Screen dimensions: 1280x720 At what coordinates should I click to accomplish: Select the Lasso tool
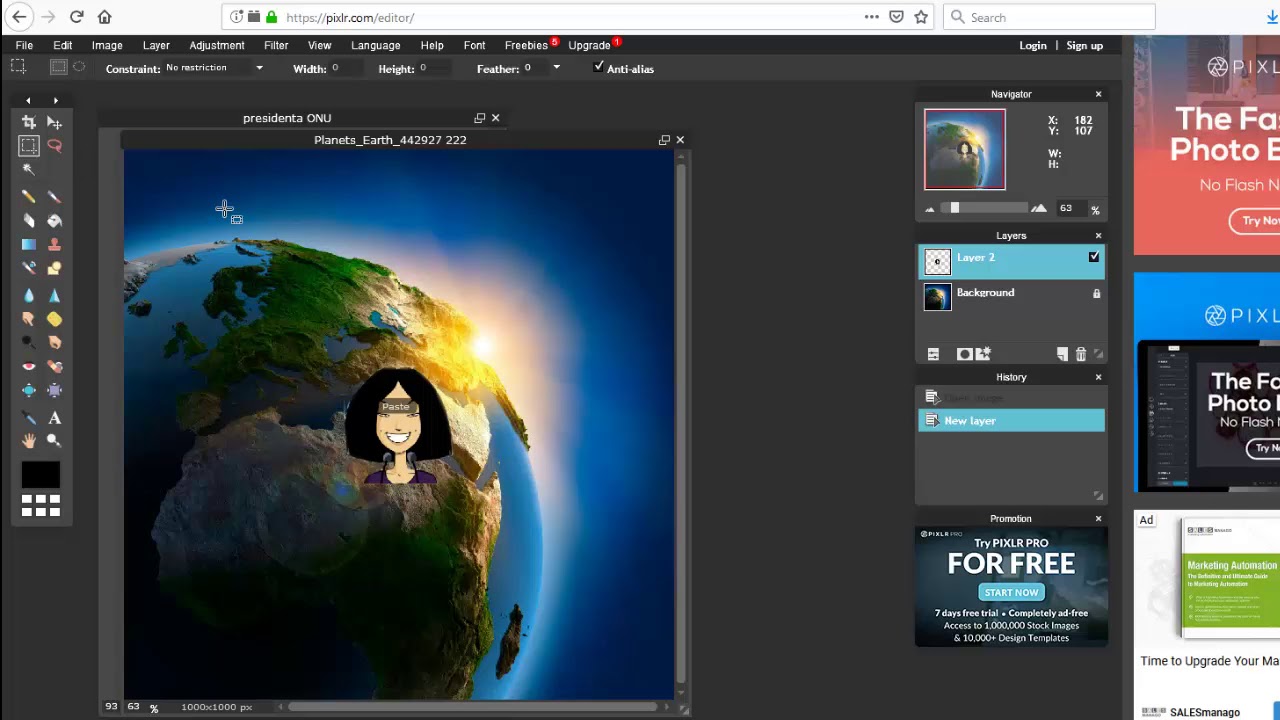54,147
